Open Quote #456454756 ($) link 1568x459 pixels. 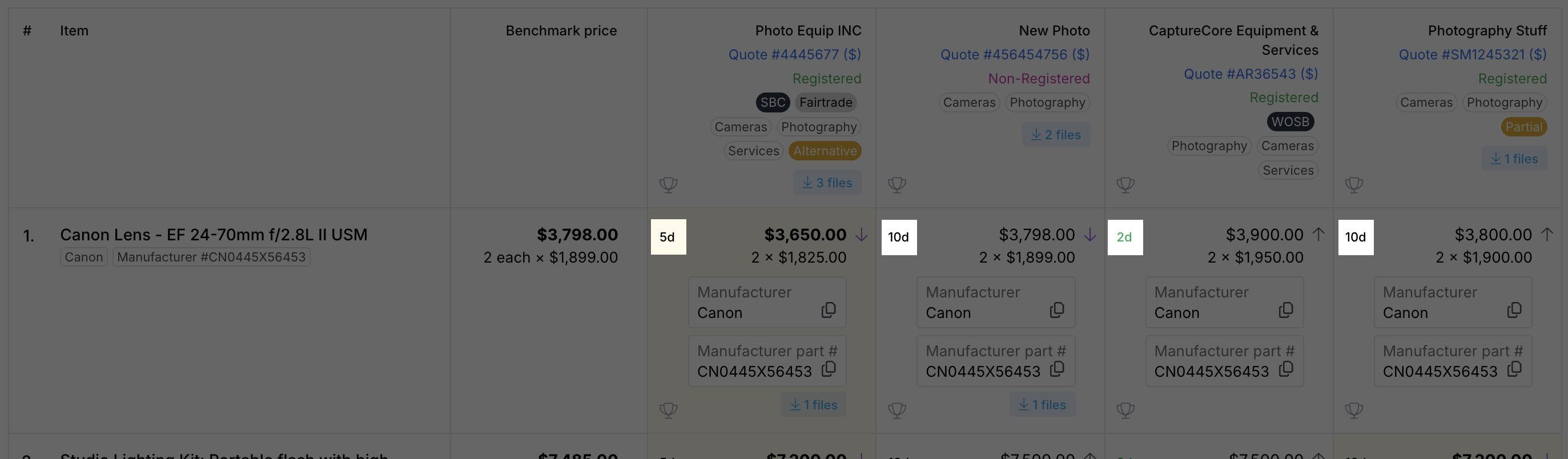(1015, 54)
